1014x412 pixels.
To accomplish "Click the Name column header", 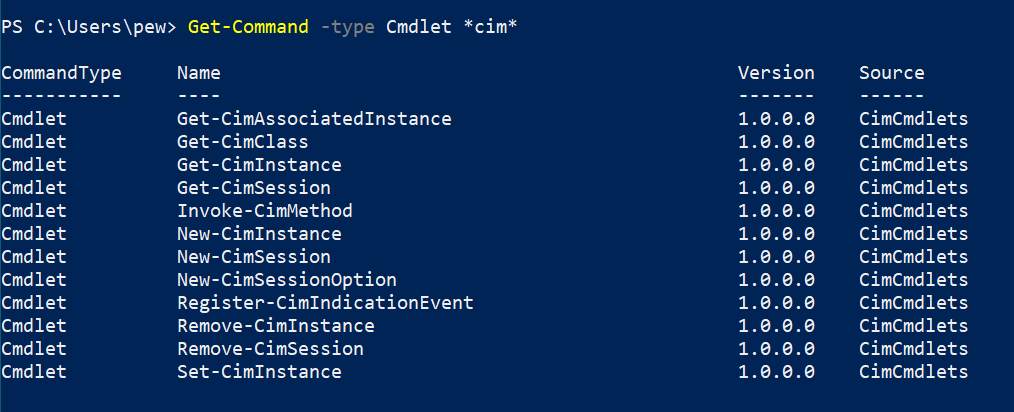I will [x=199, y=73].
